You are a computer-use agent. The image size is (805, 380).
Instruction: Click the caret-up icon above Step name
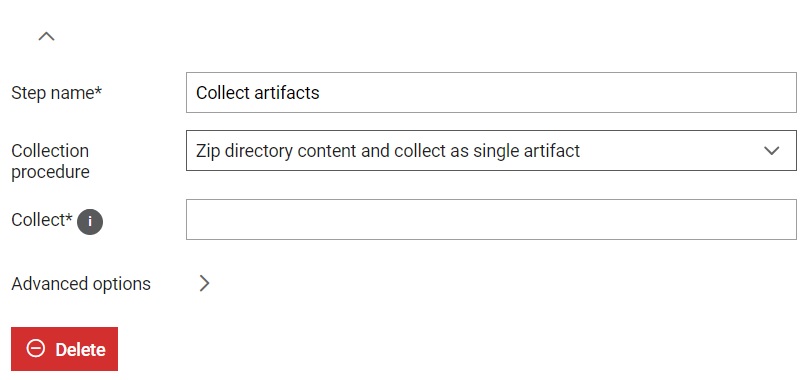pos(46,36)
